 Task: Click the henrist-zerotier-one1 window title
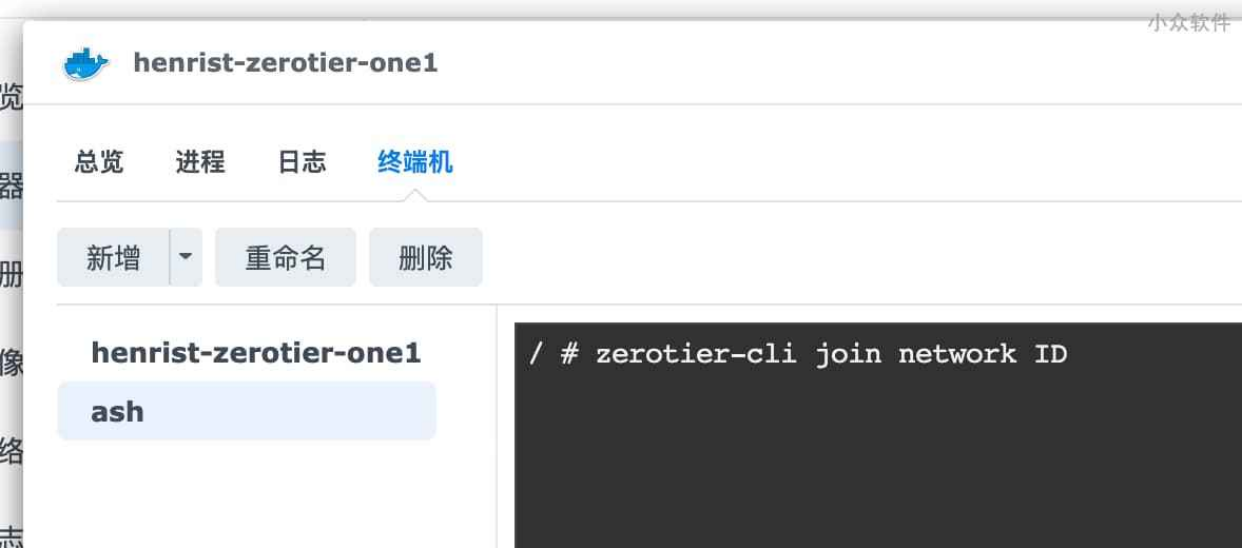[286, 63]
